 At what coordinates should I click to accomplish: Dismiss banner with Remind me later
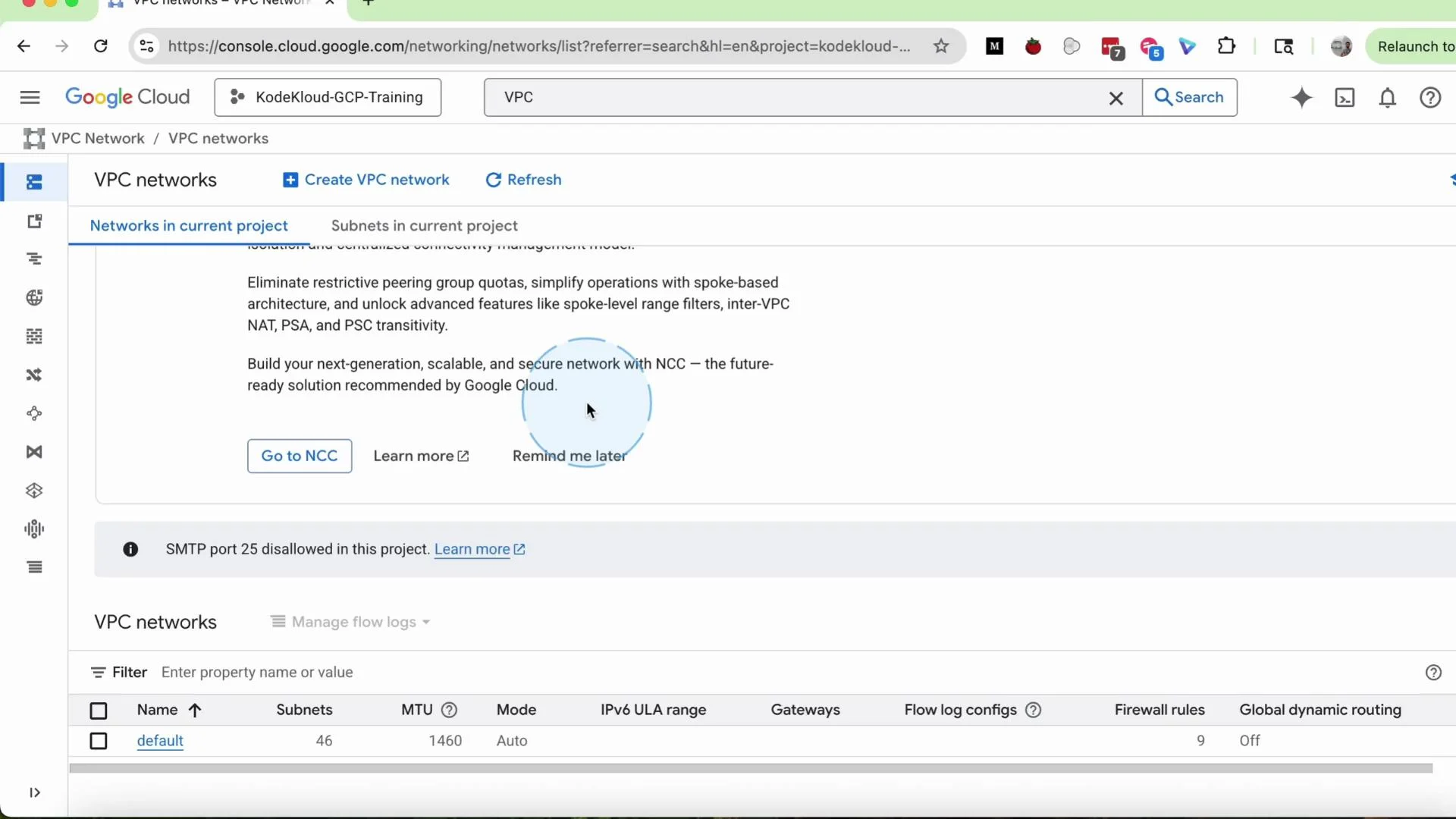570,456
